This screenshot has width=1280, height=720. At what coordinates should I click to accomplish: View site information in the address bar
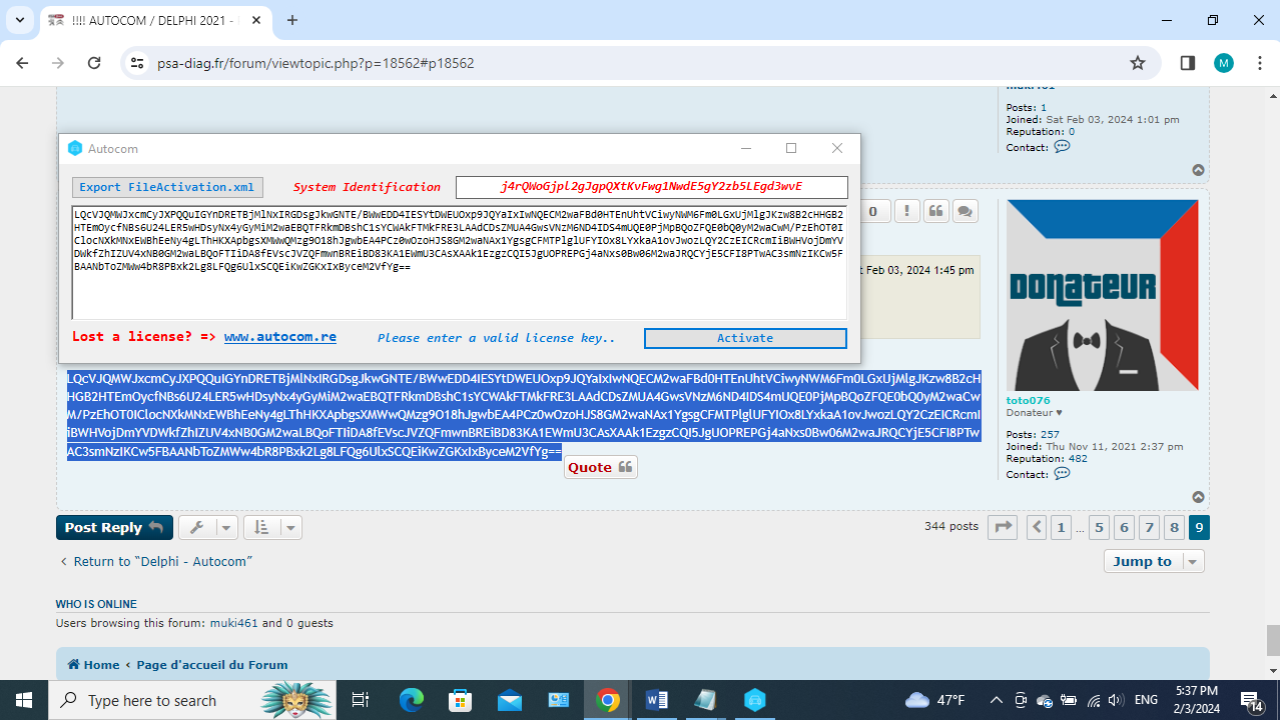138,63
